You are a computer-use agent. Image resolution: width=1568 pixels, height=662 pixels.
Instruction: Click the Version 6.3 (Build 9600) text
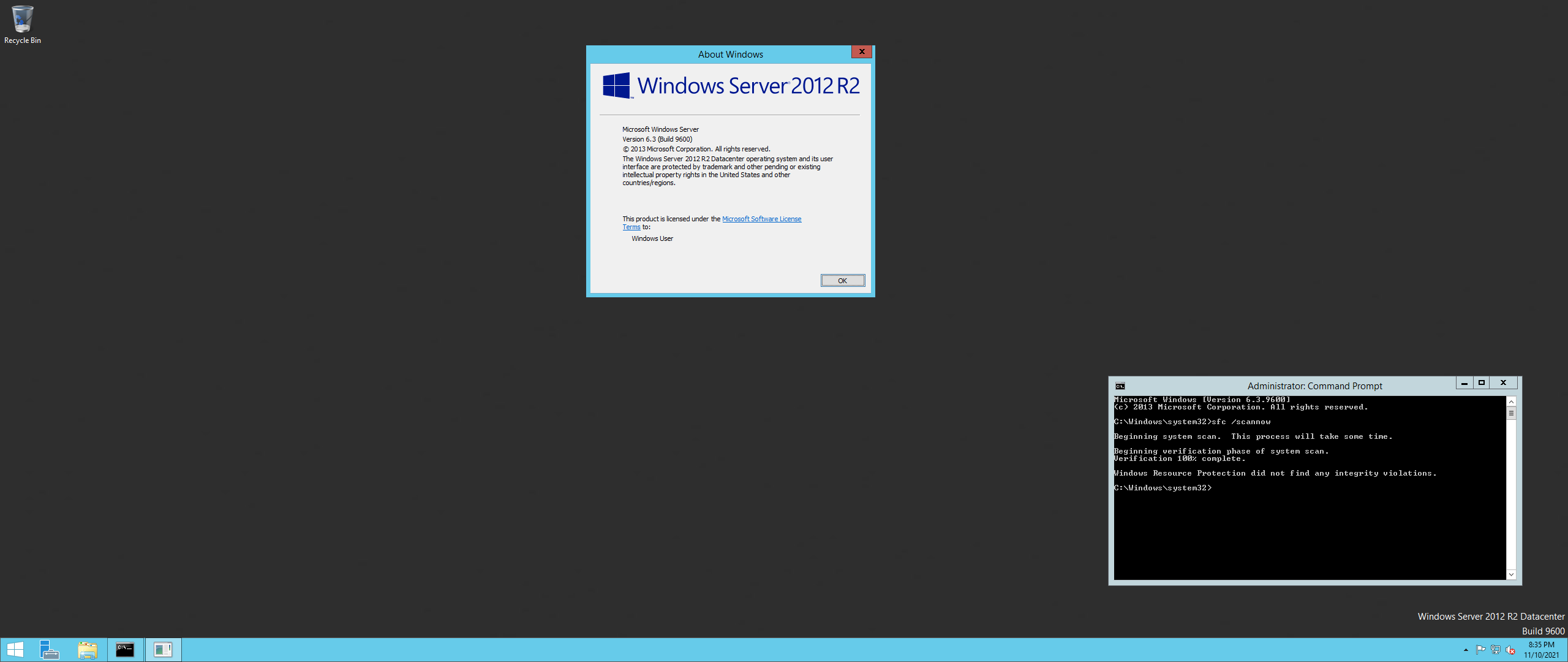tap(657, 139)
